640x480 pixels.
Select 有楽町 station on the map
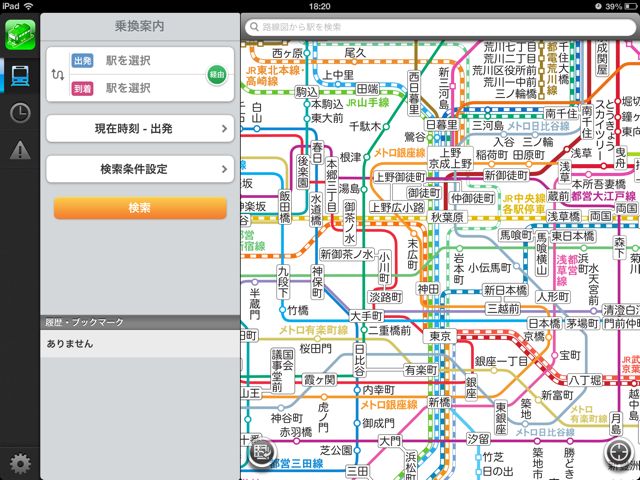[421, 370]
